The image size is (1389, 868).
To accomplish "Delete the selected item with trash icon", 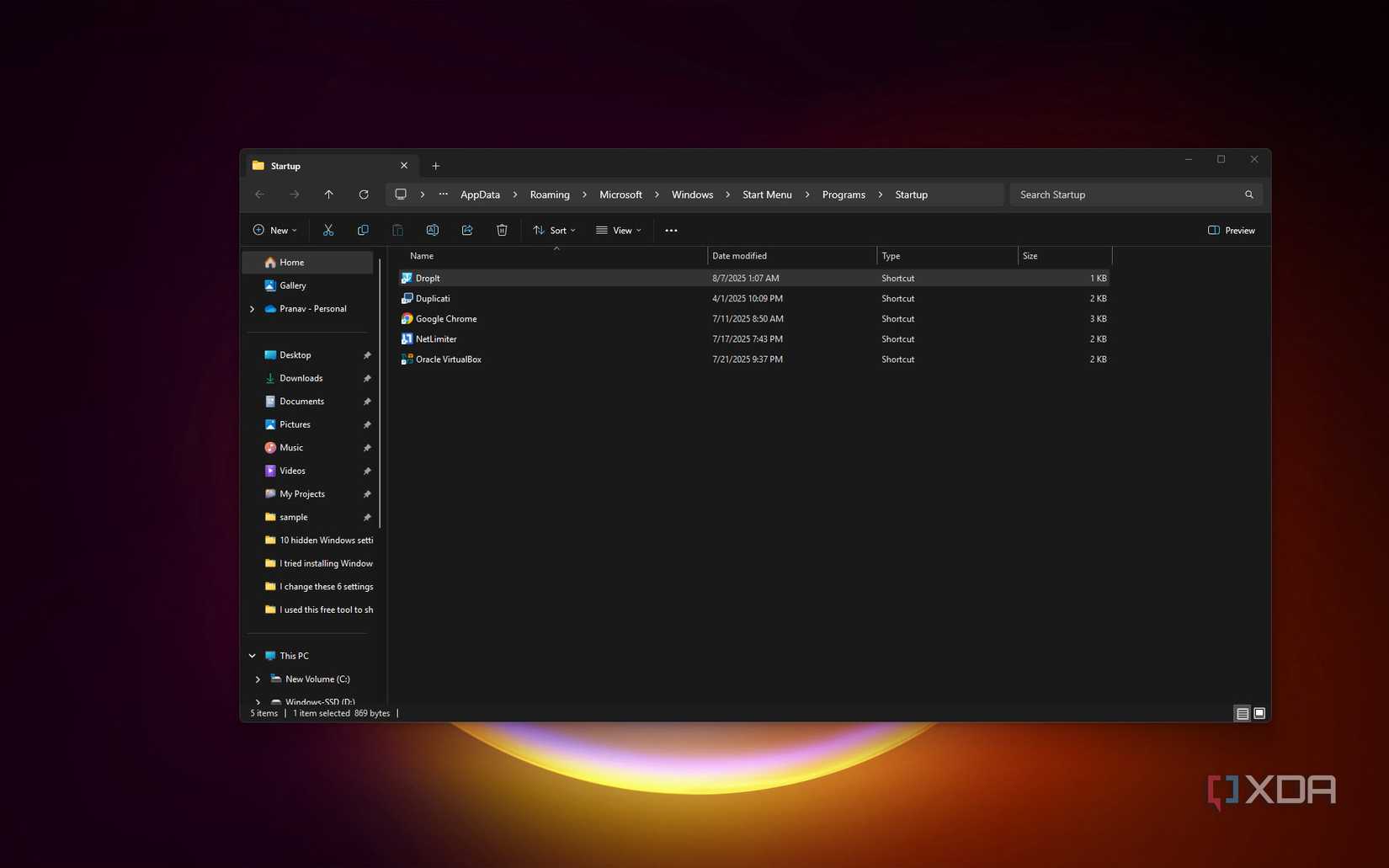I will pyautogui.click(x=502, y=230).
